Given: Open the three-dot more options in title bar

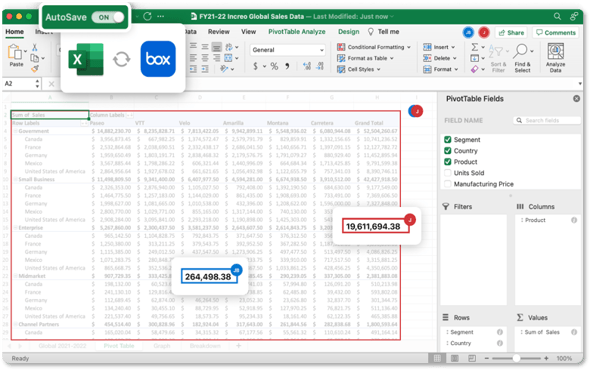Looking at the screenshot, I should coord(161,16).
